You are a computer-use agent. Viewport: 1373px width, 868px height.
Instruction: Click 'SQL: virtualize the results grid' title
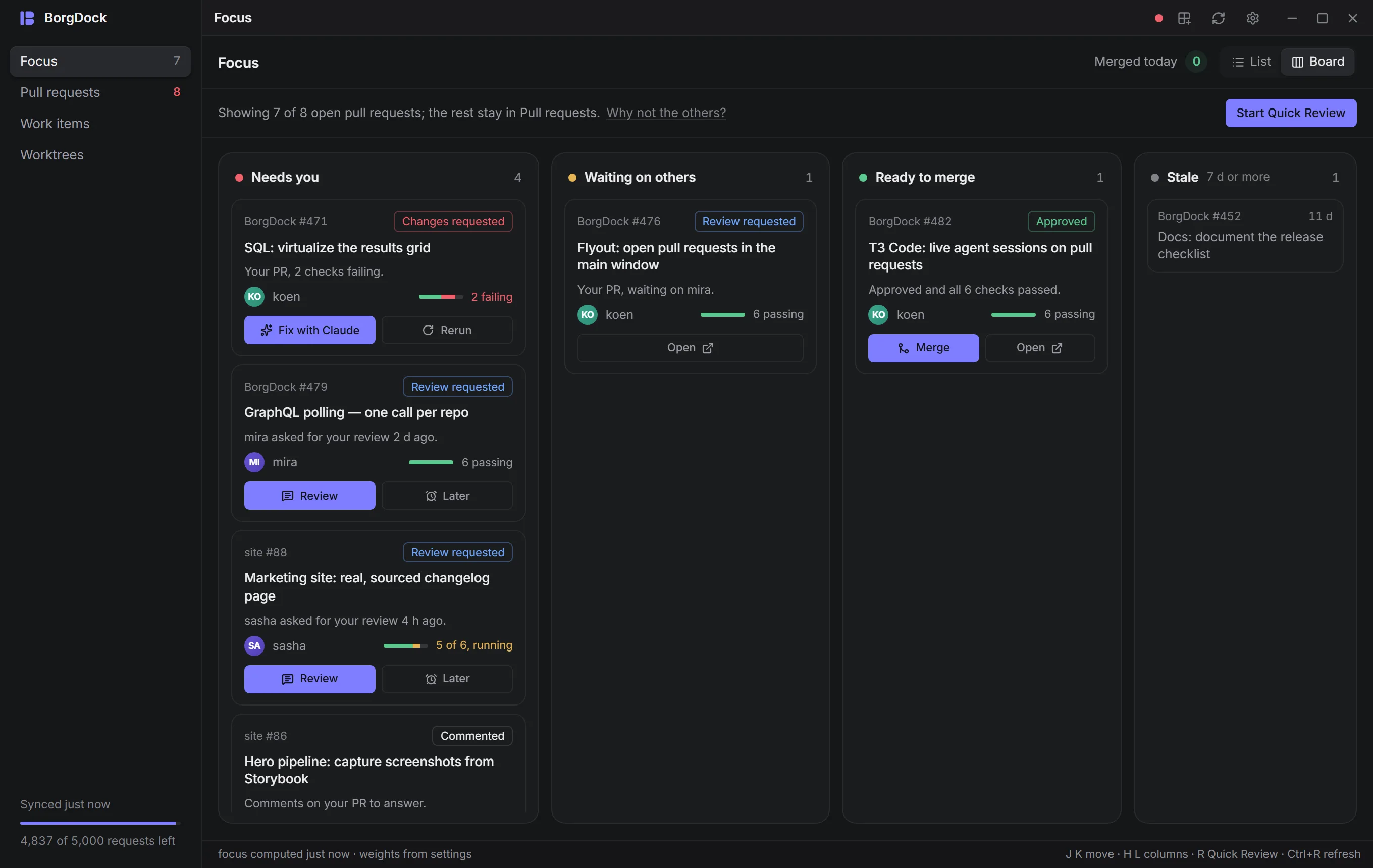coord(338,248)
